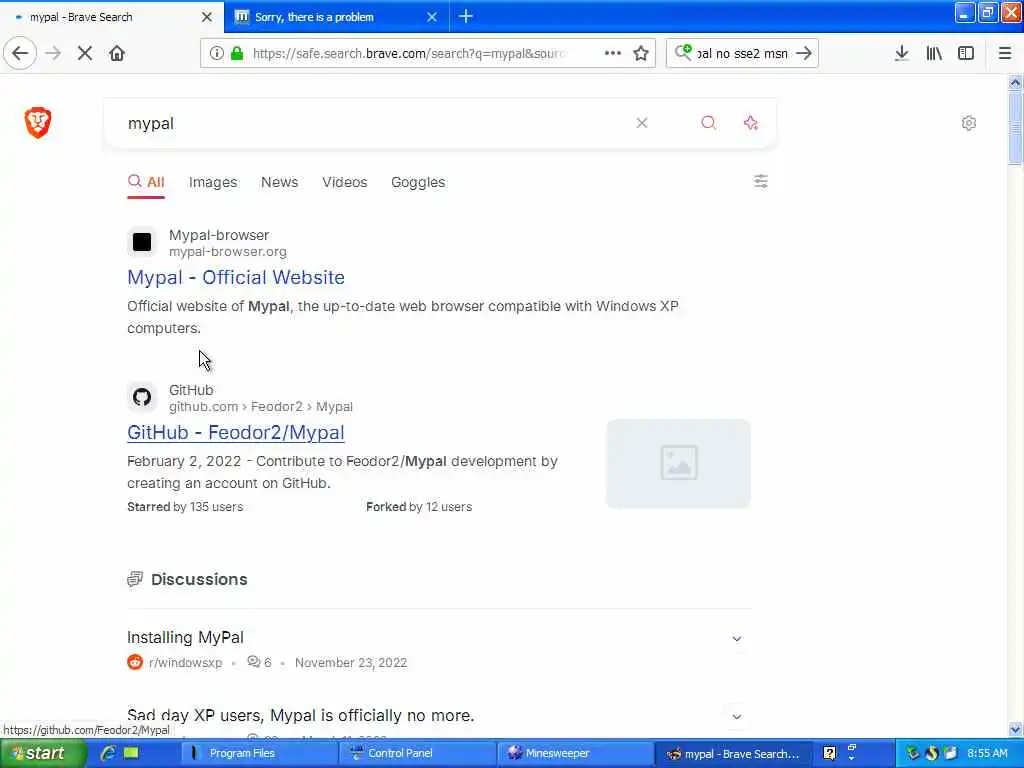The height and width of the screenshot is (768, 1024).
Task: Click Forked by 12 users text
Action: click(419, 507)
